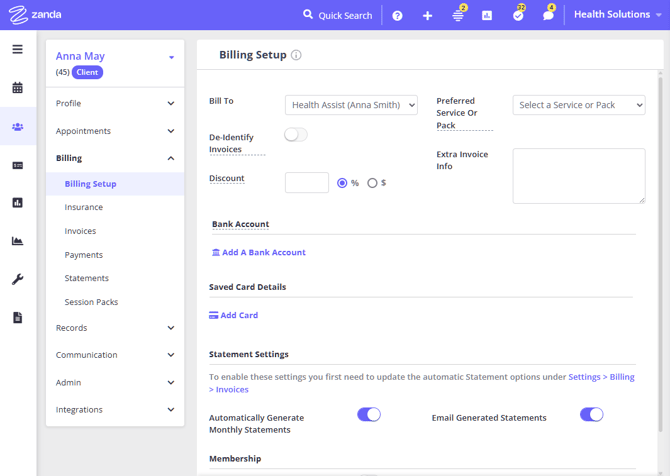Open the calendar icon in sidebar

point(17,88)
